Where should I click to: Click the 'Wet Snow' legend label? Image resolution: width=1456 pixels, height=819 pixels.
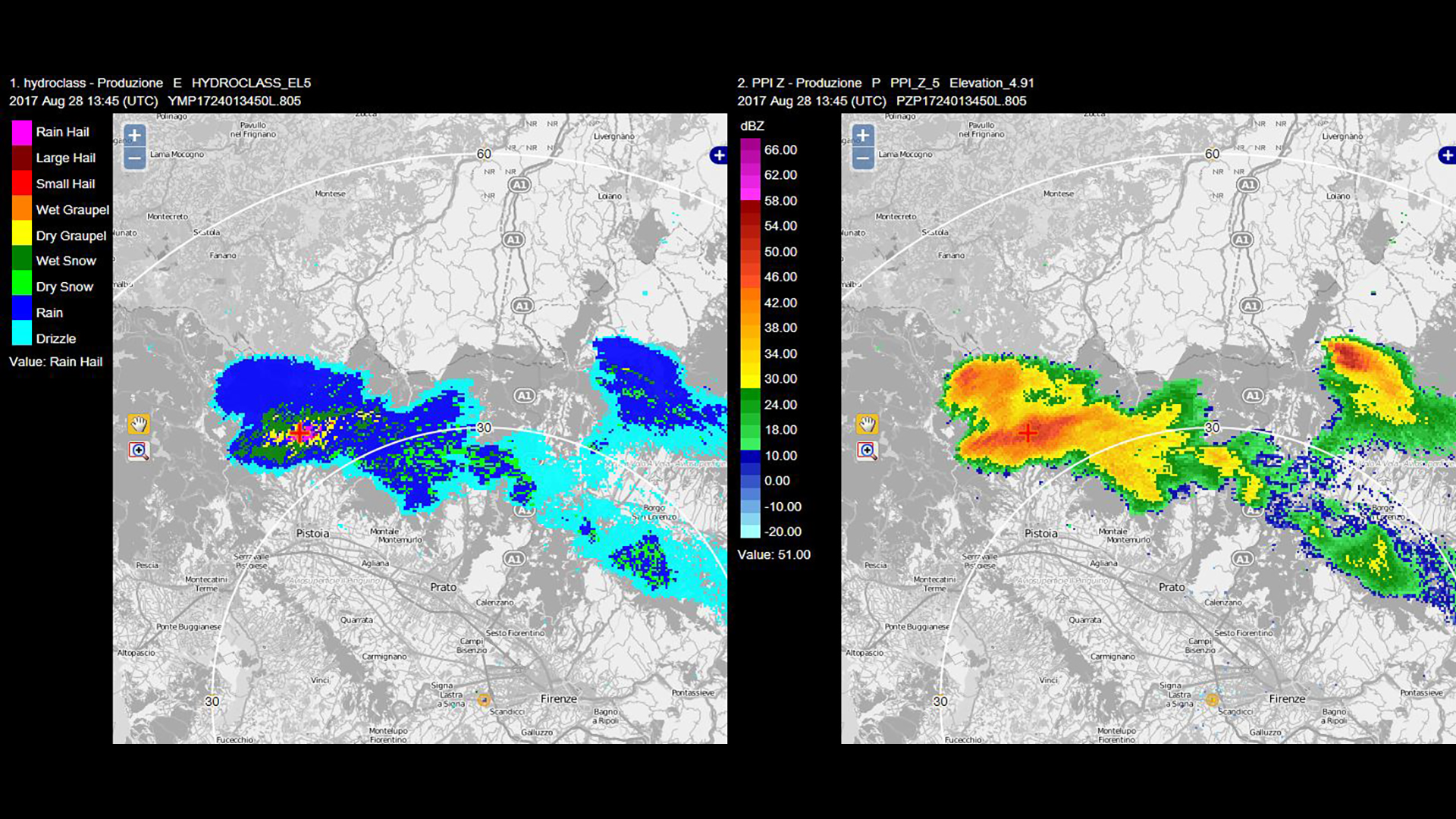point(66,261)
